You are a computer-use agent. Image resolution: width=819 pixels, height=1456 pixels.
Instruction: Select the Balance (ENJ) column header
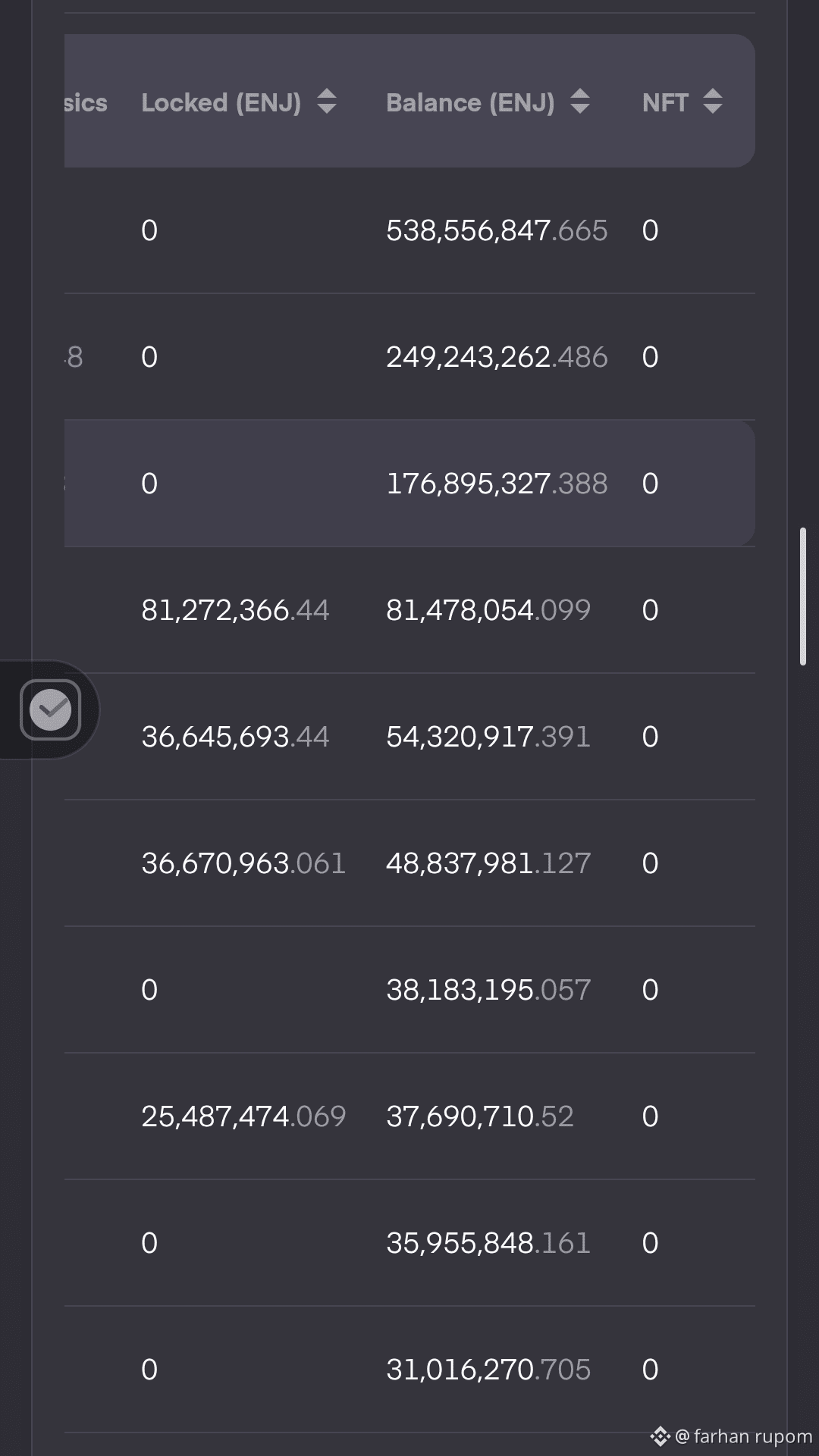[470, 102]
